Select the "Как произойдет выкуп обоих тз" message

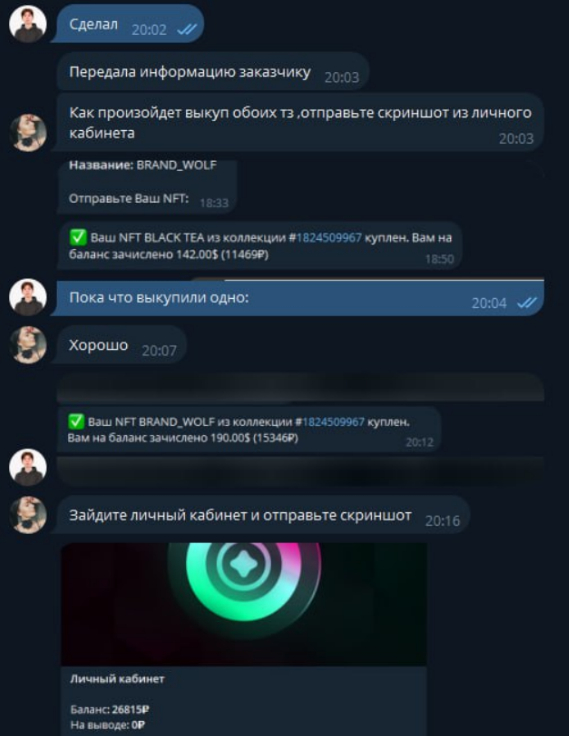[x=300, y=122]
